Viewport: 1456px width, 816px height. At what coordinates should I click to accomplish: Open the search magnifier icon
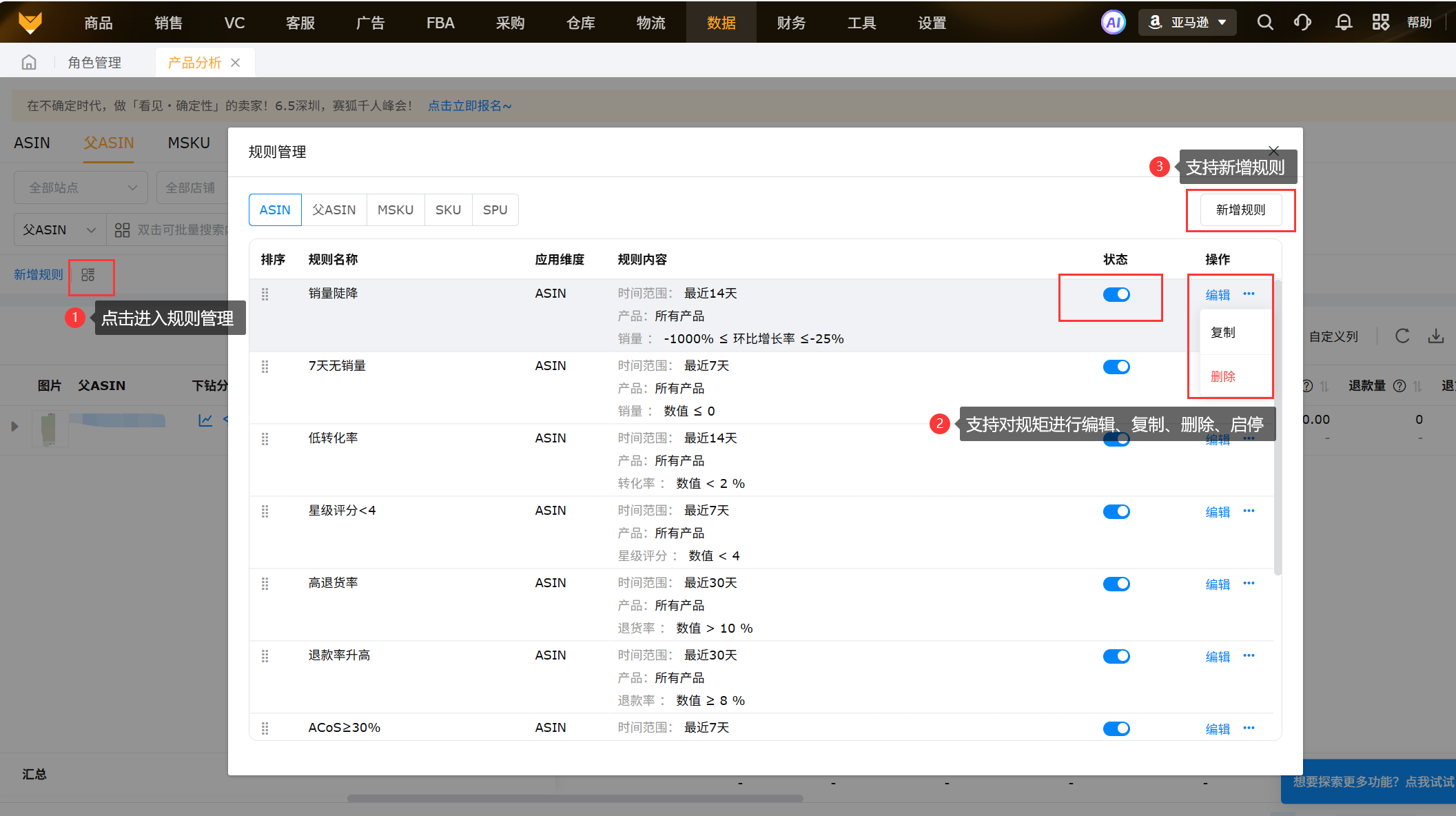pyautogui.click(x=1264, y=23)
